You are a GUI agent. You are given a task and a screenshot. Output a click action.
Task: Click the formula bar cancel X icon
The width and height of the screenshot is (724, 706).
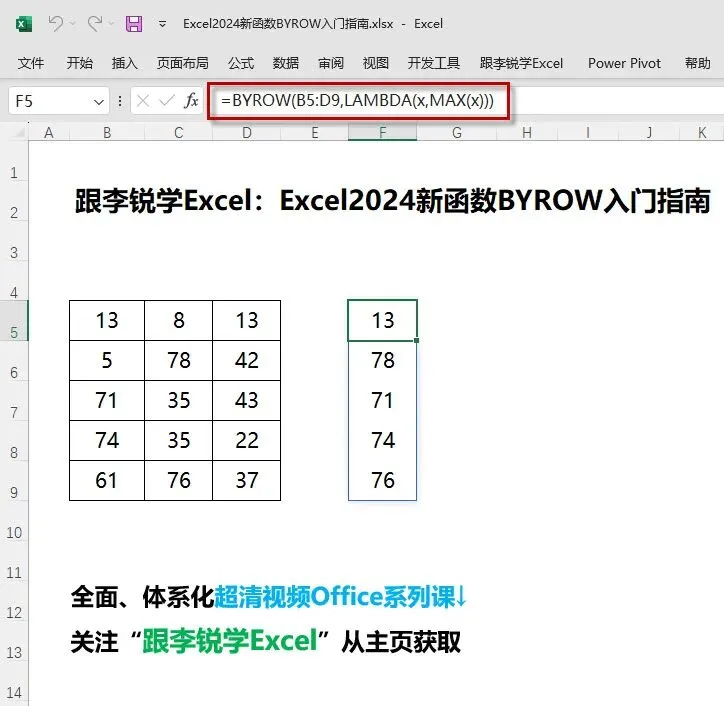pyautogui.click(x=143, y=100)
